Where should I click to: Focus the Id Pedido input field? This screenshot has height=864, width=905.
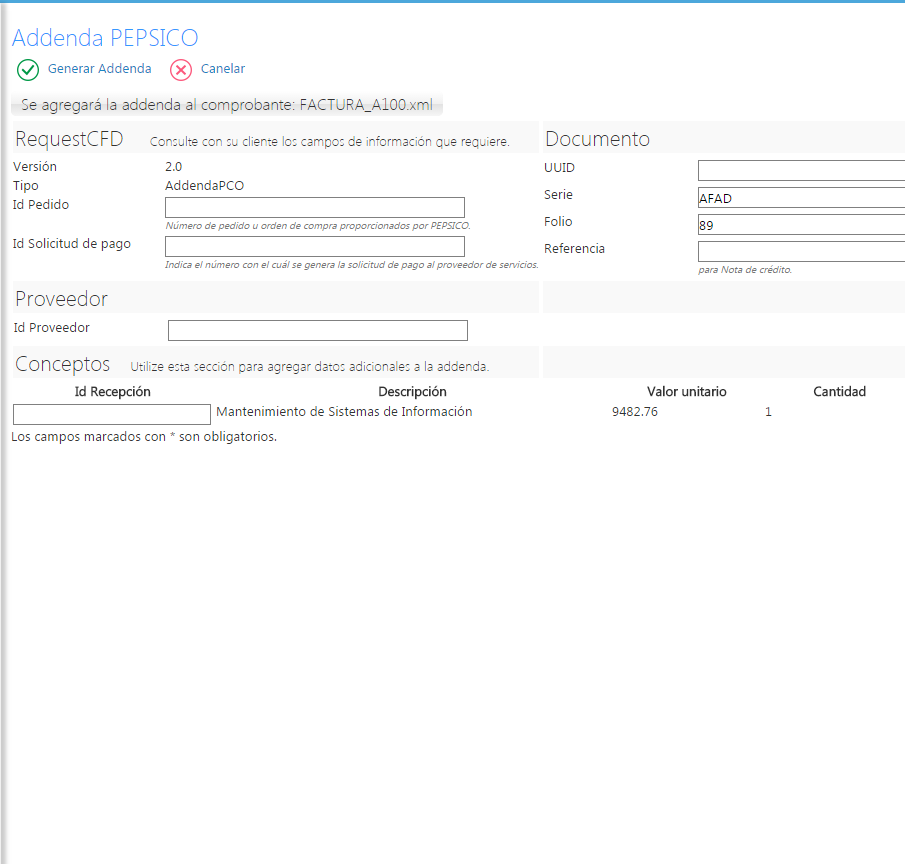[x=315, y=207]
